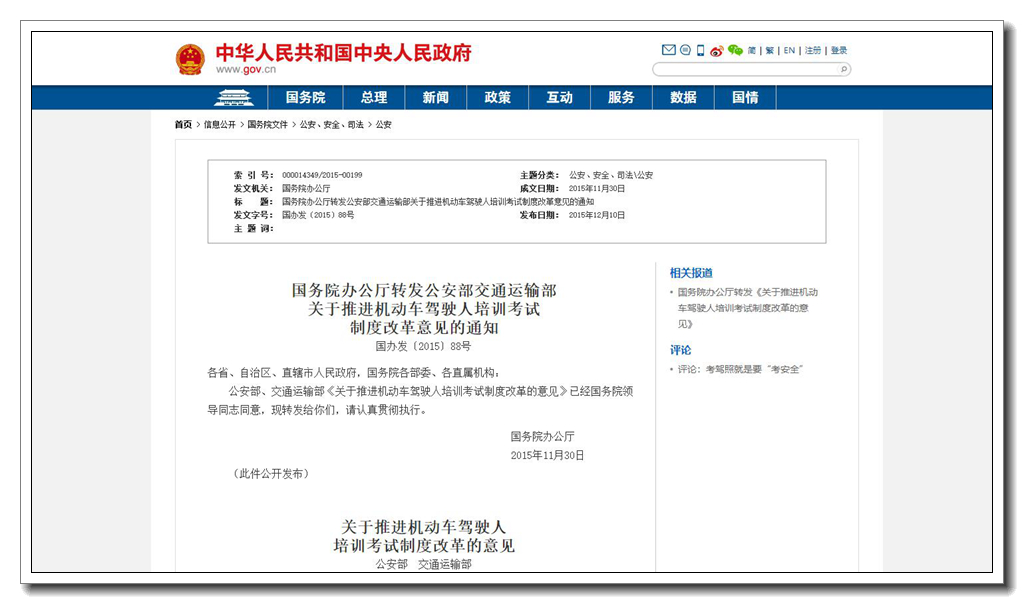Click the RSS feed icon
Image resolution: width=1024 pixels, height=604 pixels.
coord(685,48)
